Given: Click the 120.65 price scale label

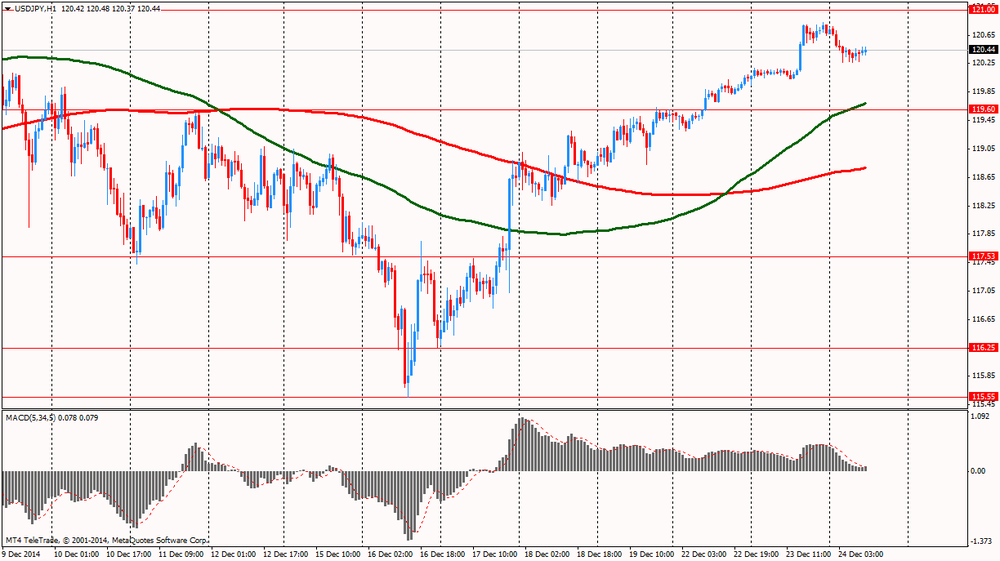Looking at the screenshot, I should [983, 35].
